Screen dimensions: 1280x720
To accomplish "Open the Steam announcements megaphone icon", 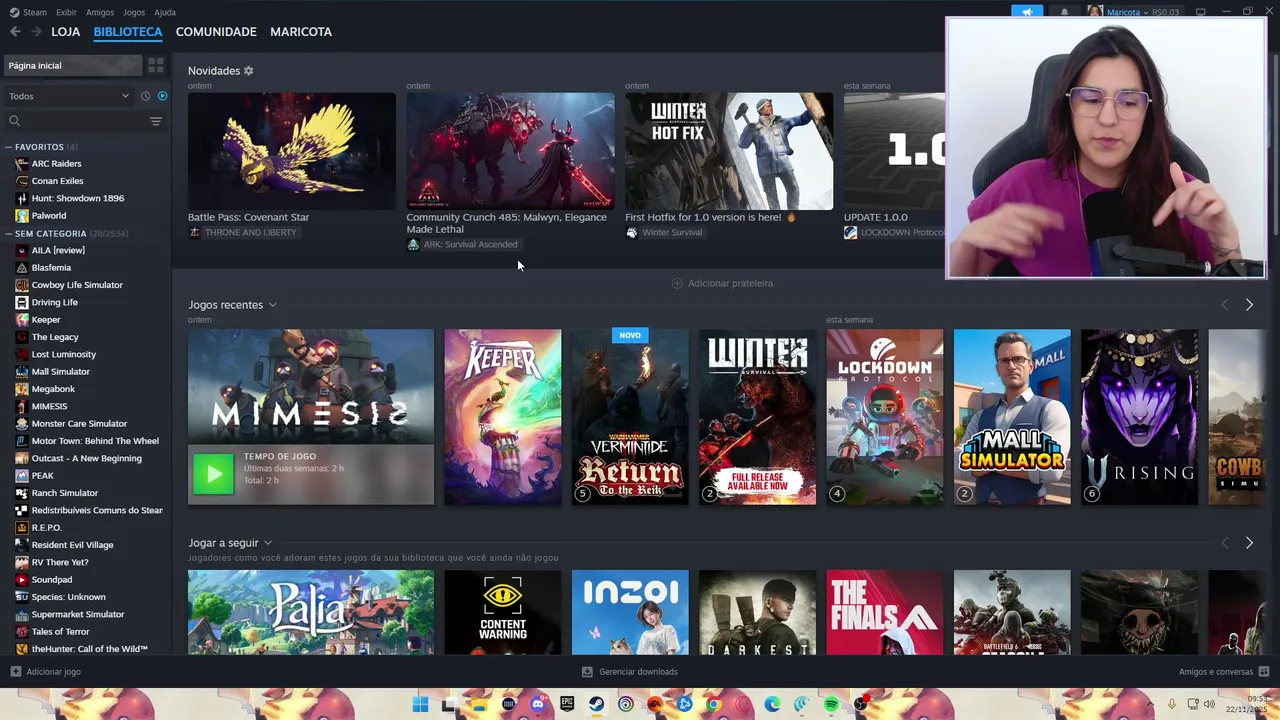I will pyautogui.click(x=1027, y=12).
